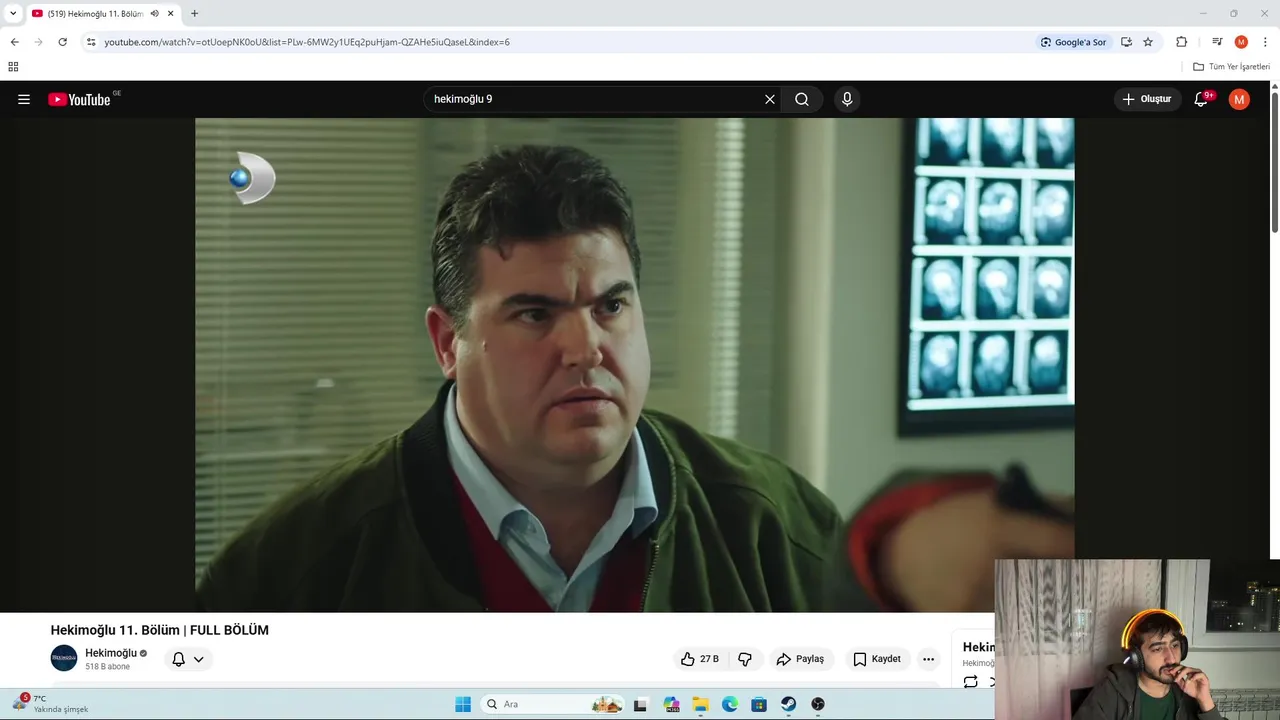Mute tab via speaker icon

click(x=155, y=13)
